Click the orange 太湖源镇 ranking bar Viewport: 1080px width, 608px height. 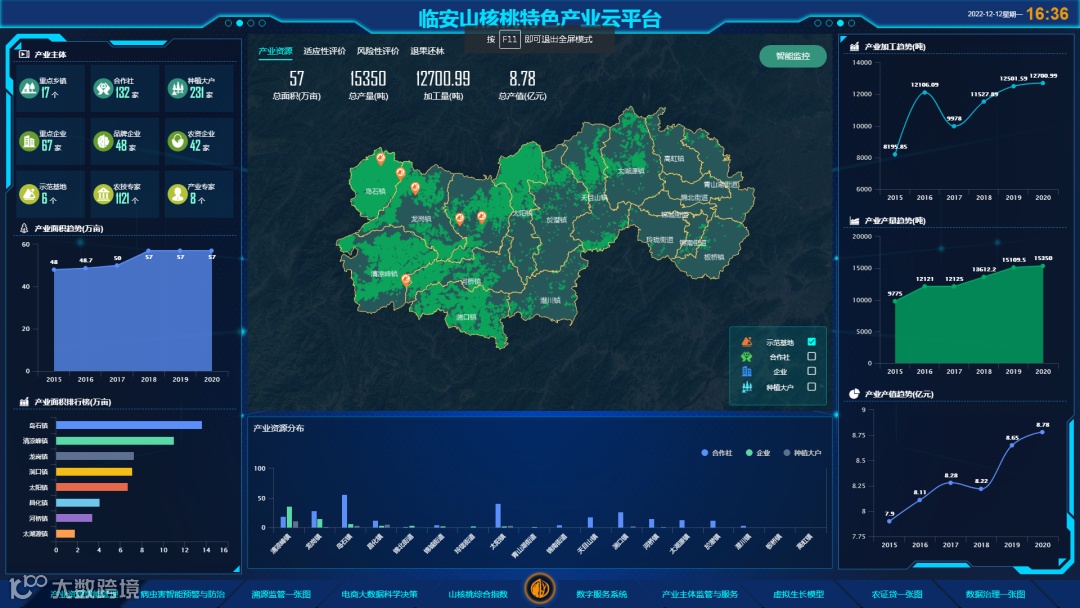pyautogui.click(x=65, y=534)
